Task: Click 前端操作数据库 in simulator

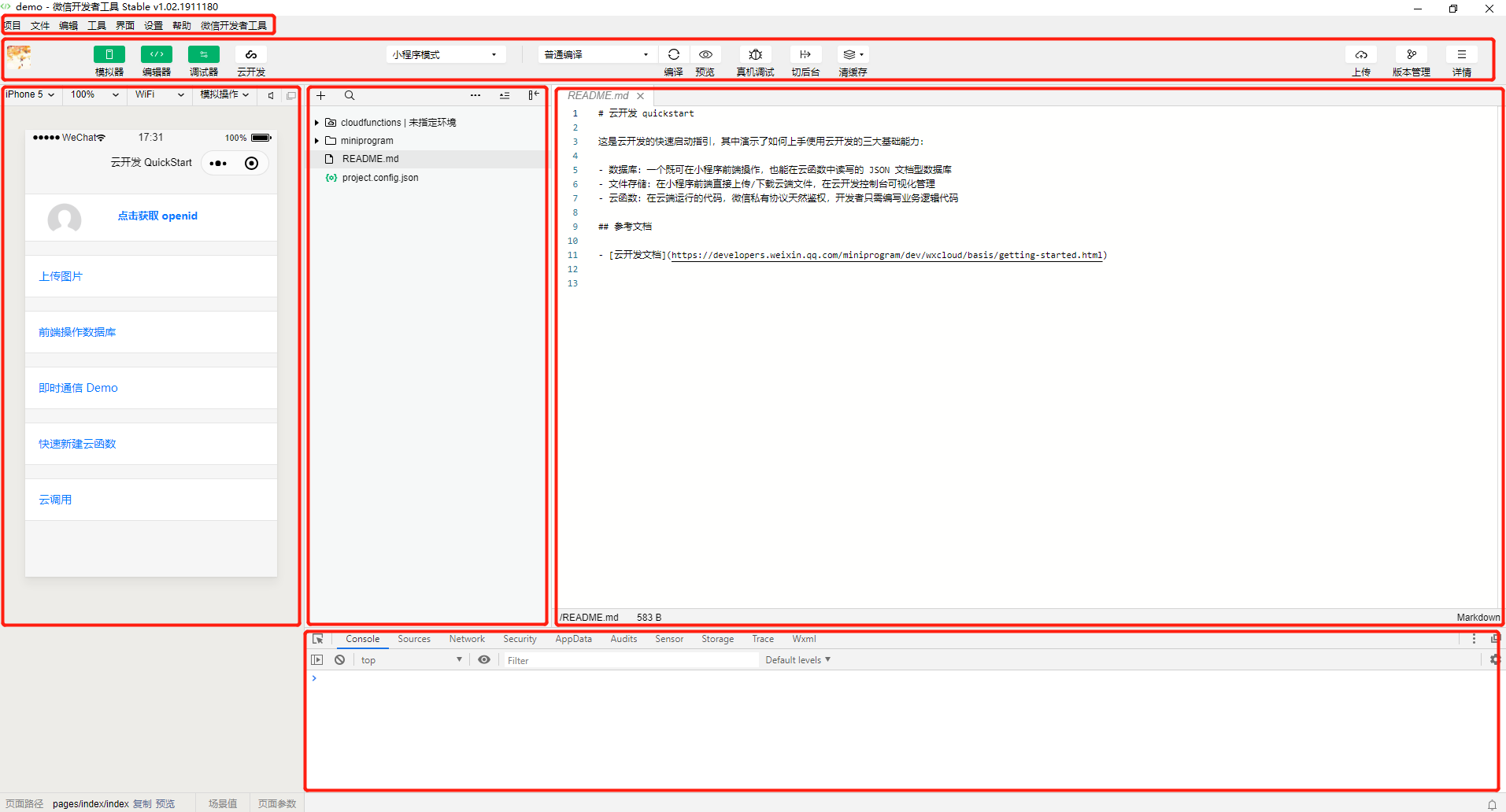Action: click(x=77, y=332)
